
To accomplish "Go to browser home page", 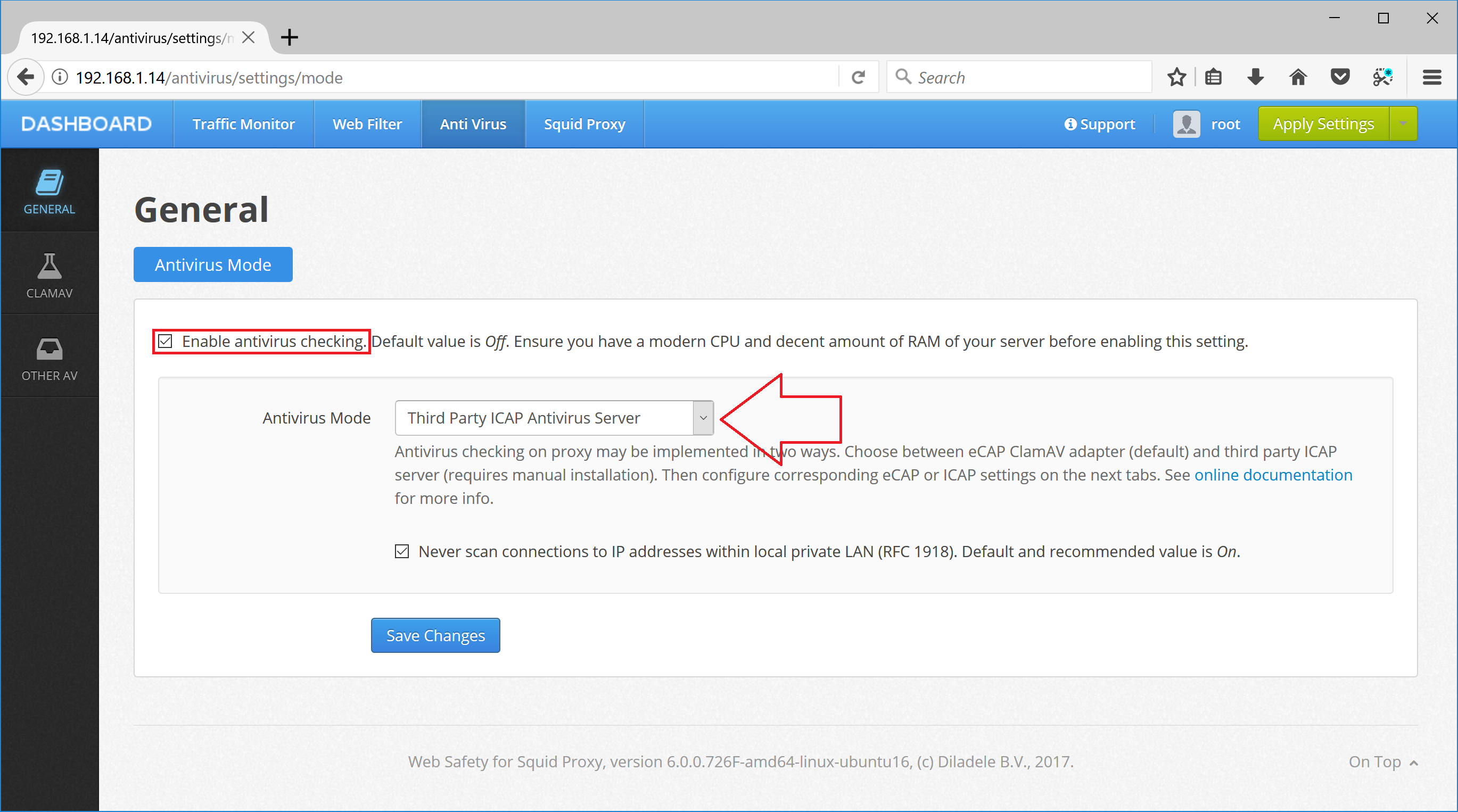I will (1298, 77).
